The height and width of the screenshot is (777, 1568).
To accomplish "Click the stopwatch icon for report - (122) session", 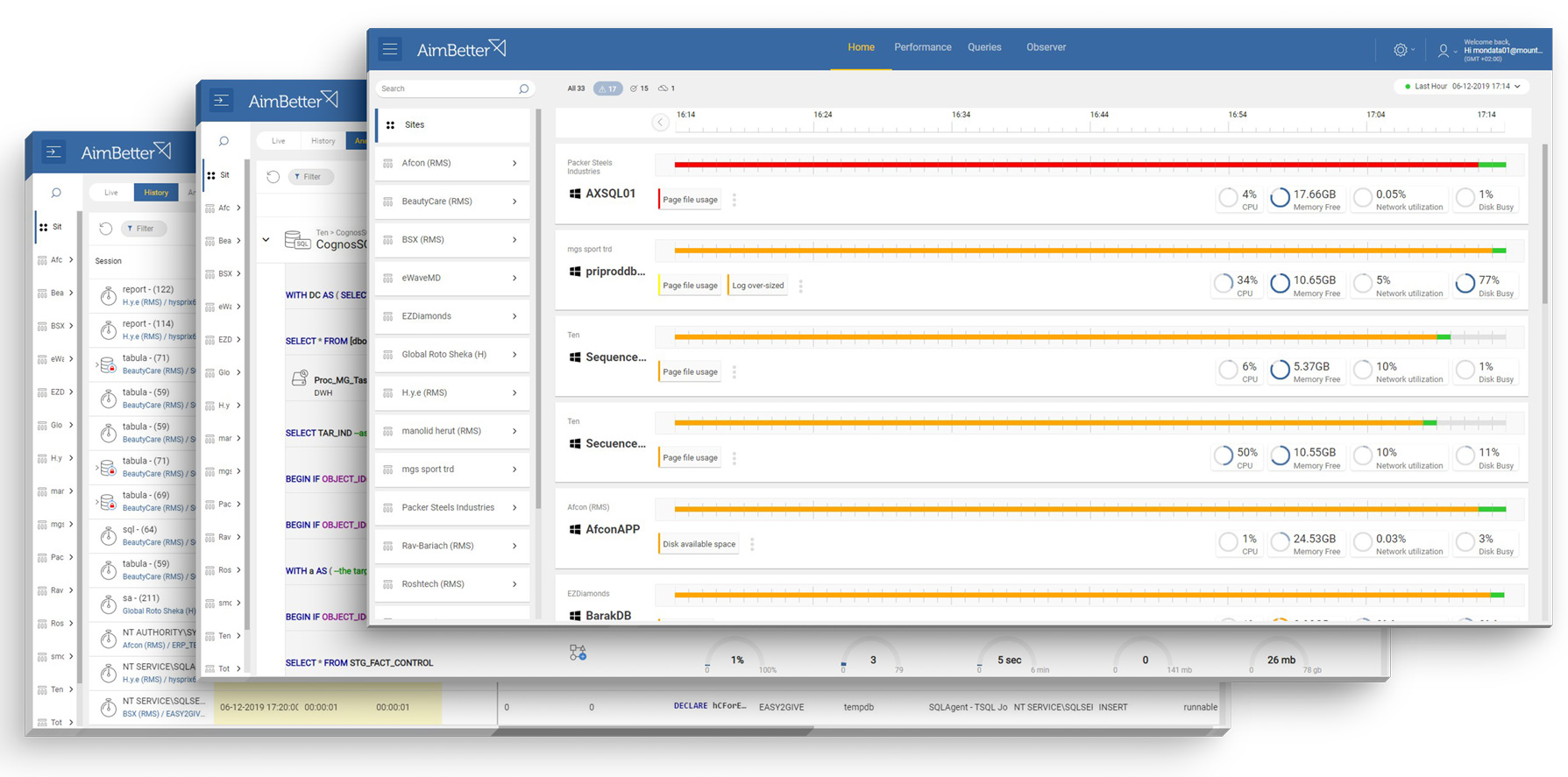I will 108,296.
